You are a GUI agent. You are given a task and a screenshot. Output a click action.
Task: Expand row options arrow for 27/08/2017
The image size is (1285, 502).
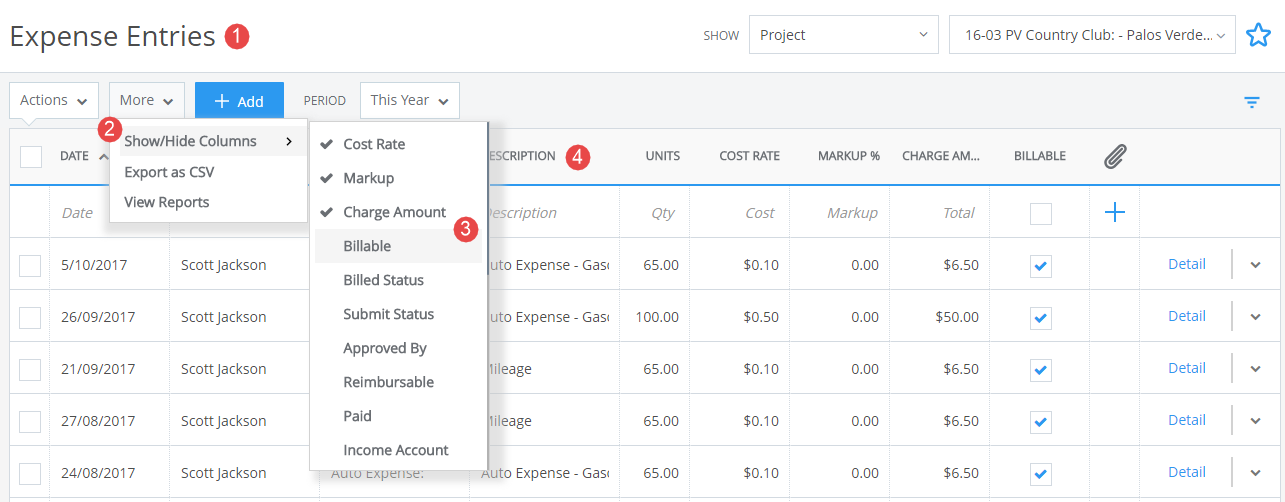tap(1256, 421)
